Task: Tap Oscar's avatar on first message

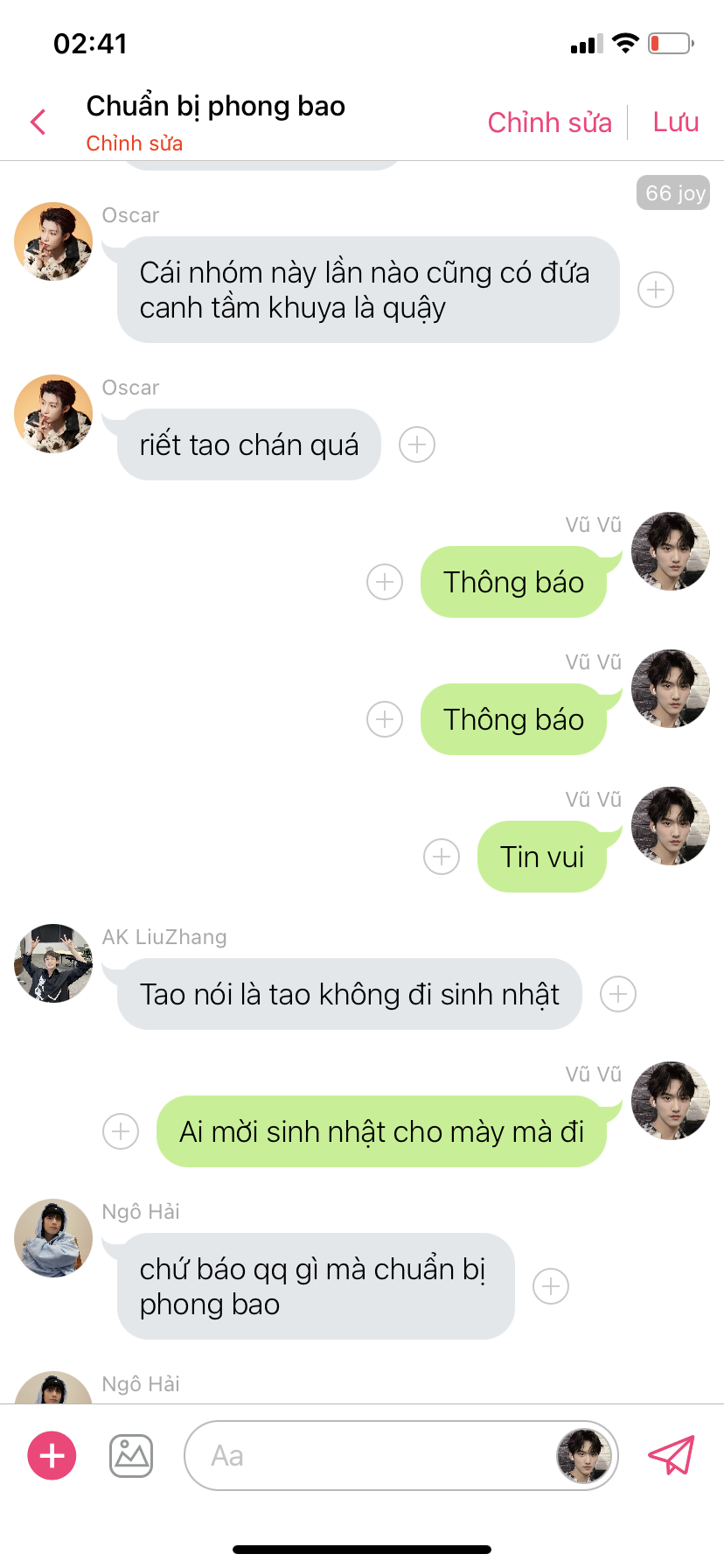Action: pyautogui.click(x=53, y=241)
